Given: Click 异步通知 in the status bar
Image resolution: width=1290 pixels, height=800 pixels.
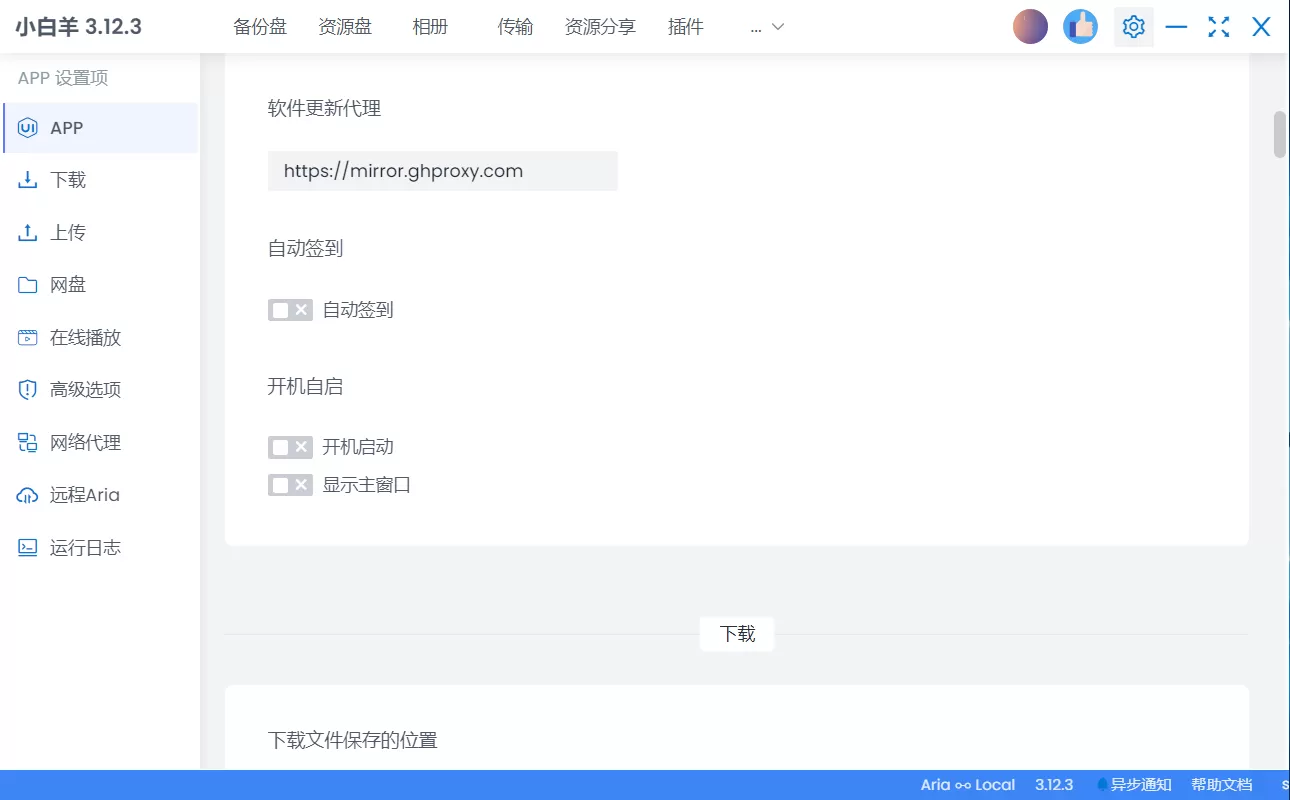Looking at the screenshot, I should (1142, 784).
